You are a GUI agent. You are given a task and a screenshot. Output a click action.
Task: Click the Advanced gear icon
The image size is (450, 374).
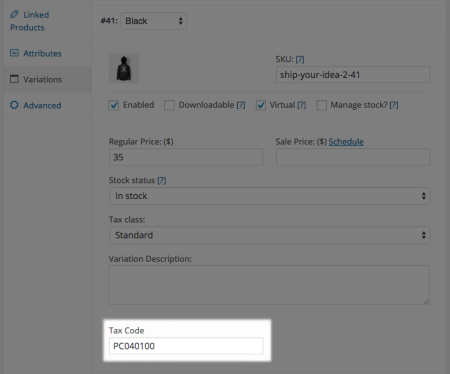tap(14, 105)
